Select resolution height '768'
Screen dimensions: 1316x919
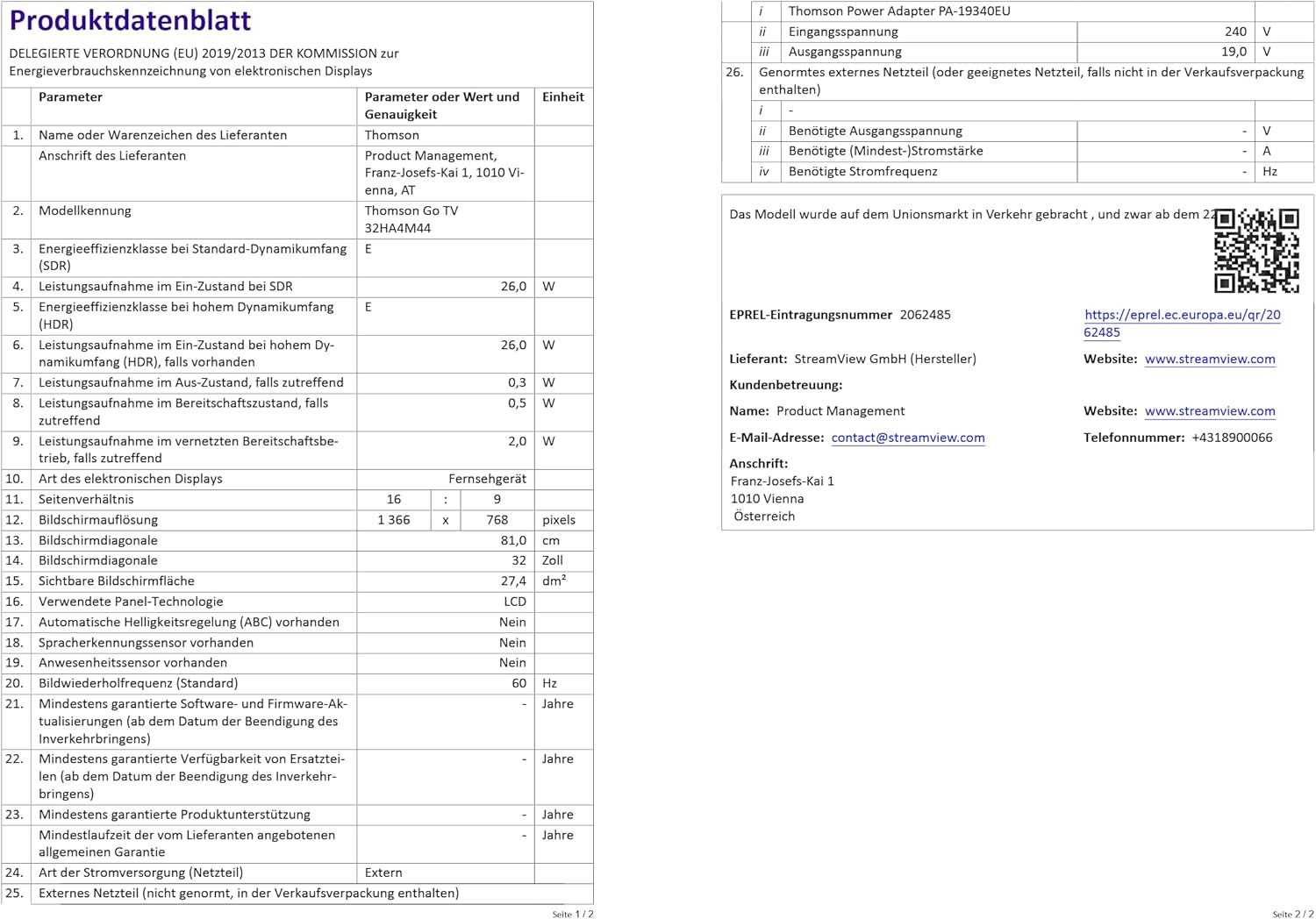click(497, 520)
